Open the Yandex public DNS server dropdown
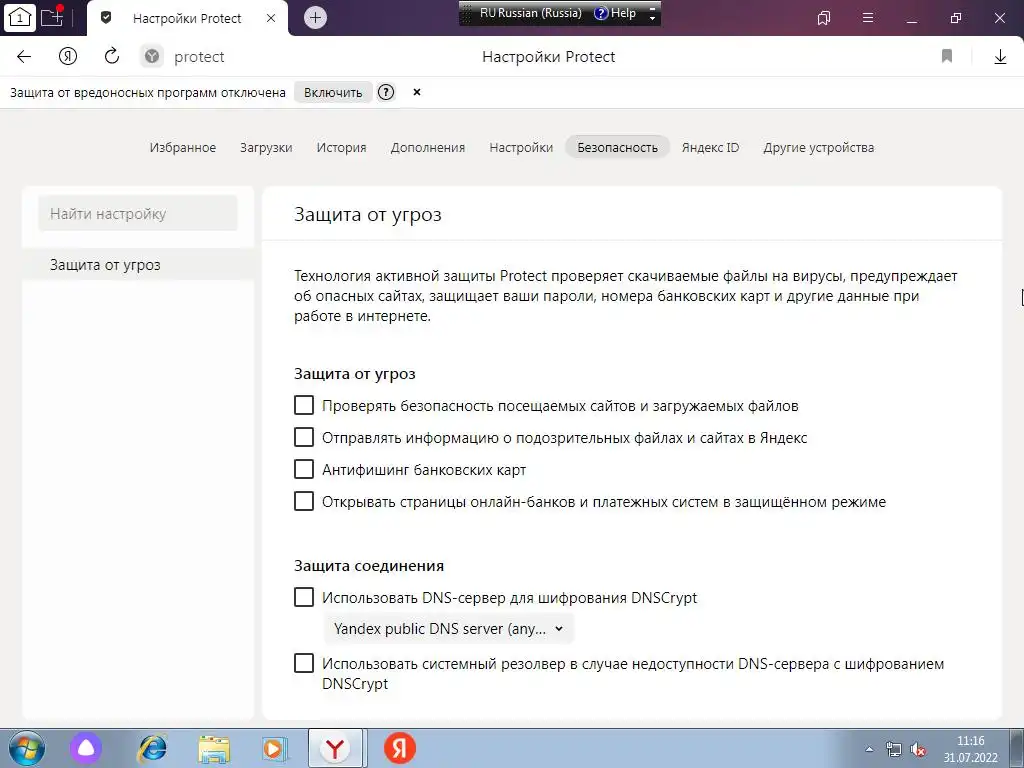1024x768 pixels. click(449, 629)
